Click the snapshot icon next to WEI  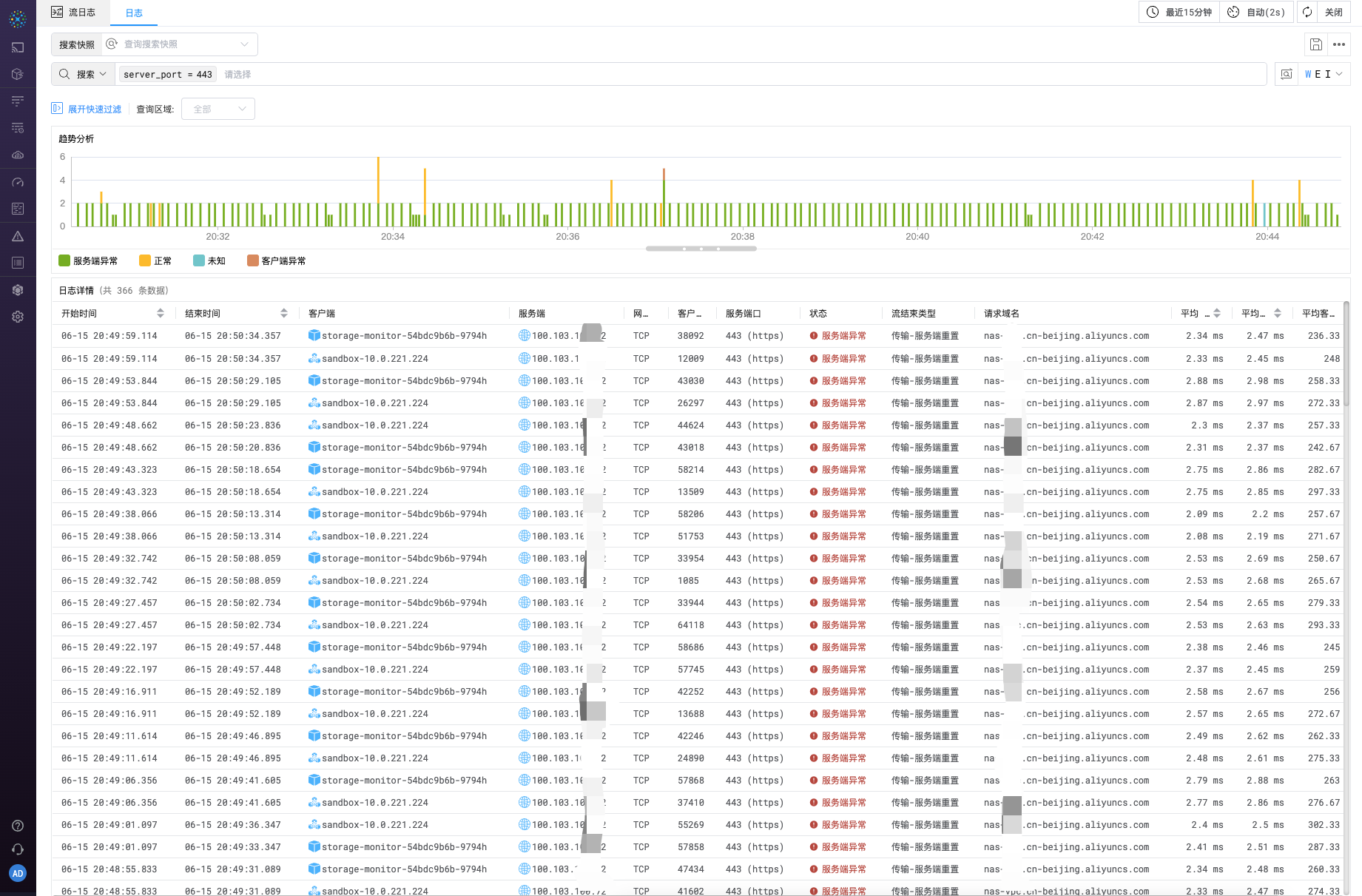pyautogui.click(x=1287, y=74)
